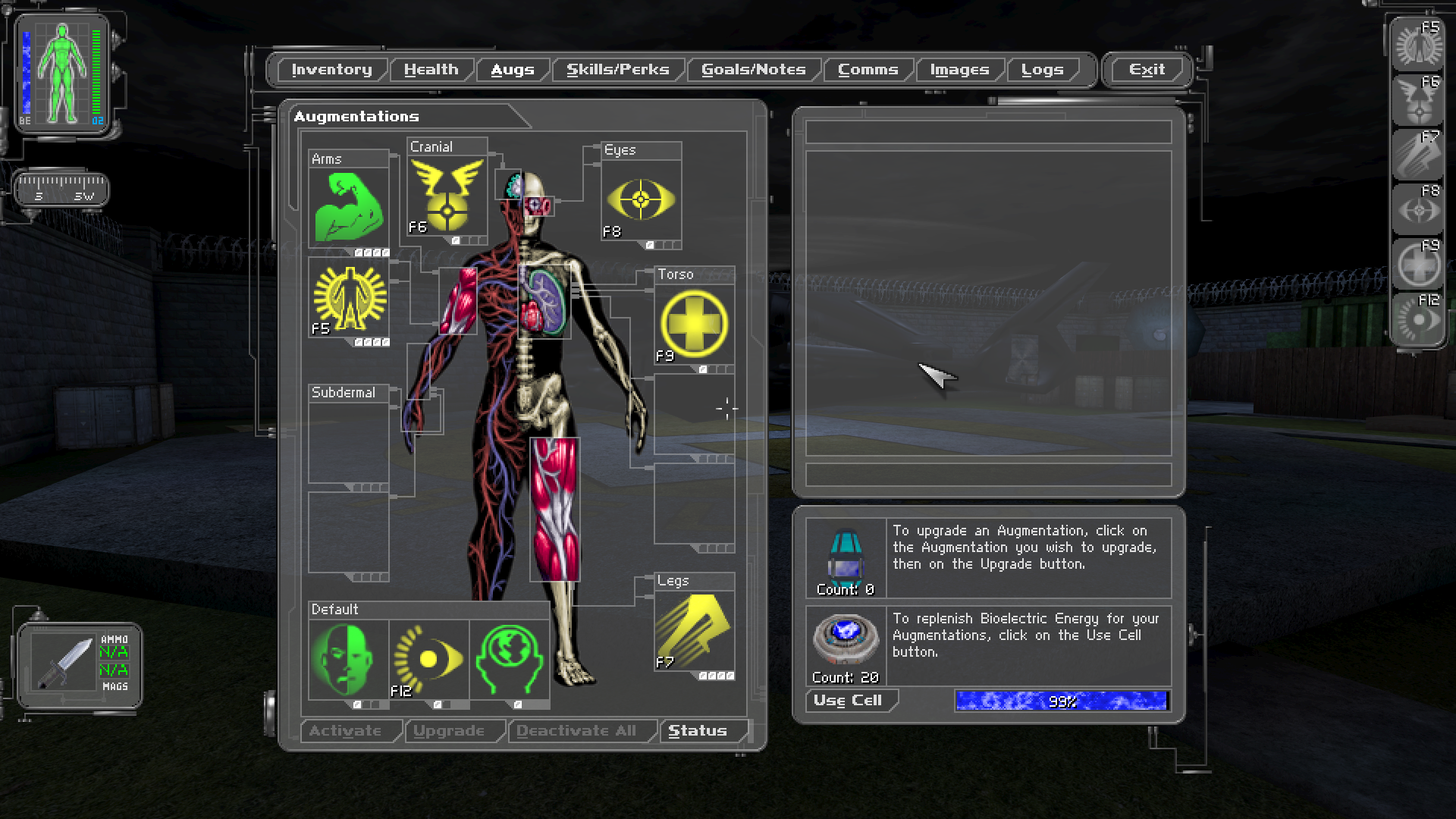Select the Torso F9 regeneration cross augmentation

click(695, 325)
